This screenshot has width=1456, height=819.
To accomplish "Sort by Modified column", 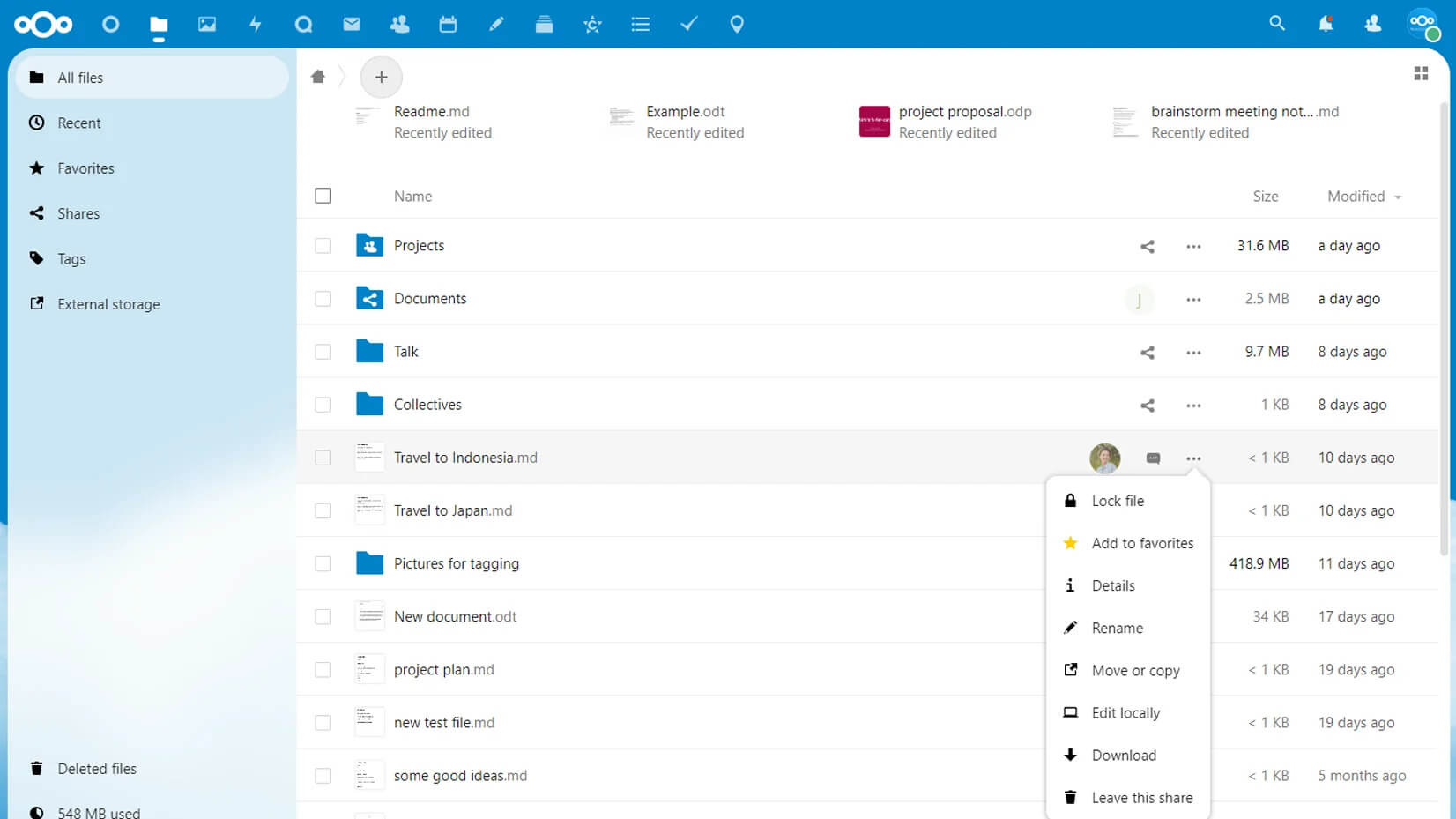I will (x=1363, y=196).
